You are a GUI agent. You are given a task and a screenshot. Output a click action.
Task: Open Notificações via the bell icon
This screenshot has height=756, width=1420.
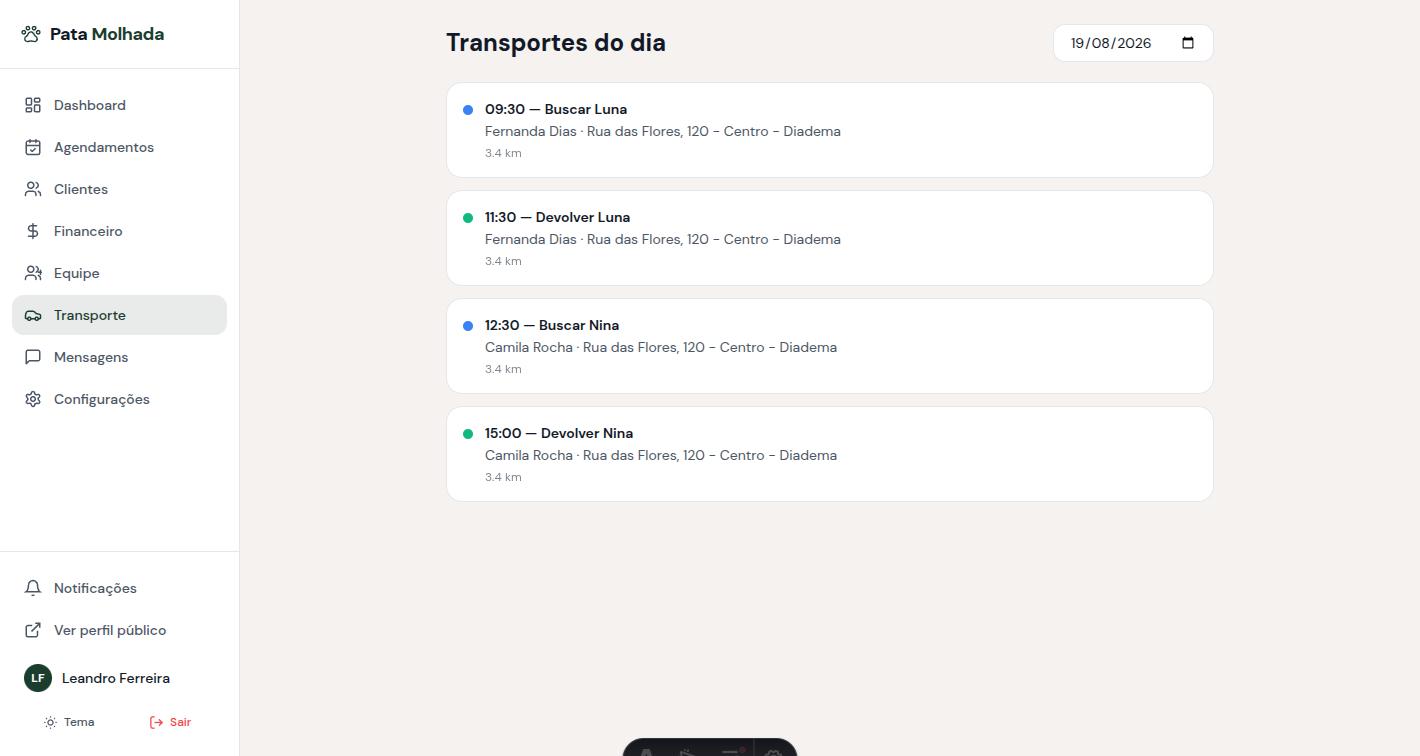point(33,588)
